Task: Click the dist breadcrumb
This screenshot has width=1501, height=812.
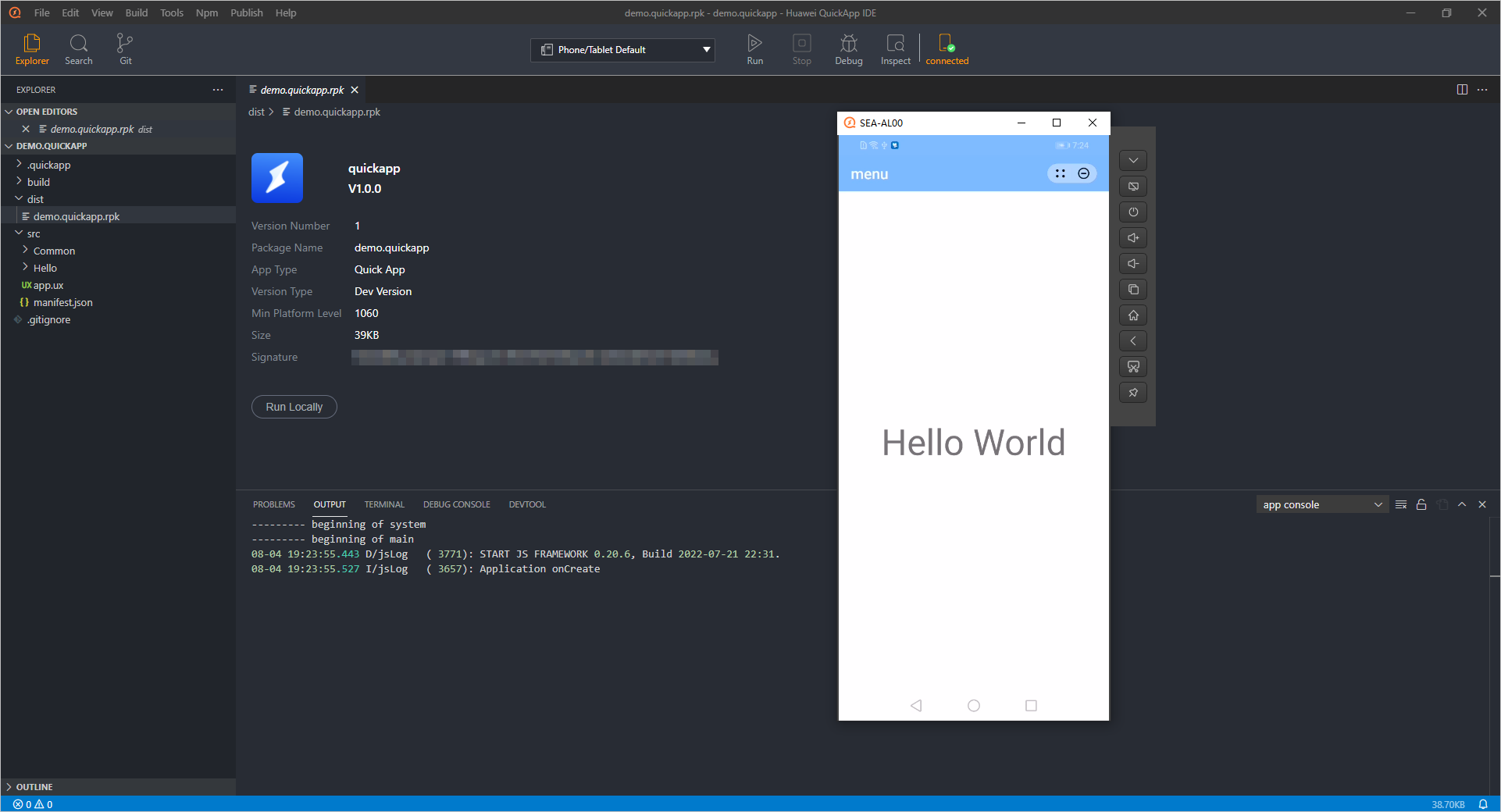Action: tap(256, 112)
